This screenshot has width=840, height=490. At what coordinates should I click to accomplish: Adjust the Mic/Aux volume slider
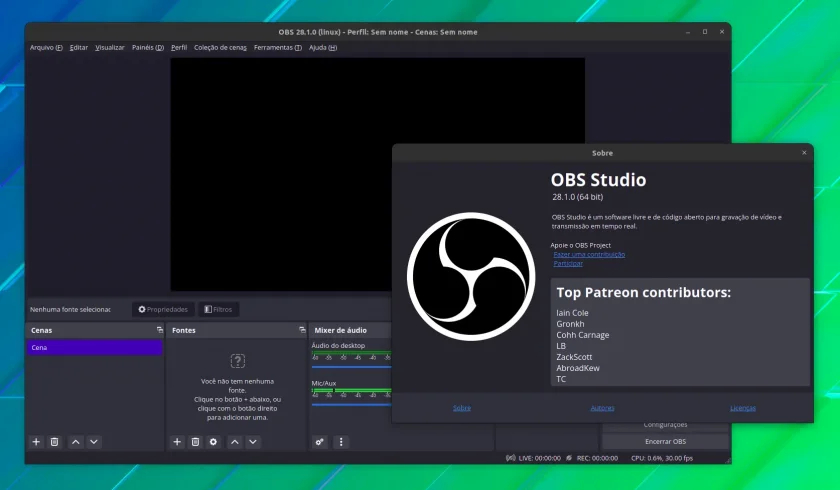pos(351,404)
